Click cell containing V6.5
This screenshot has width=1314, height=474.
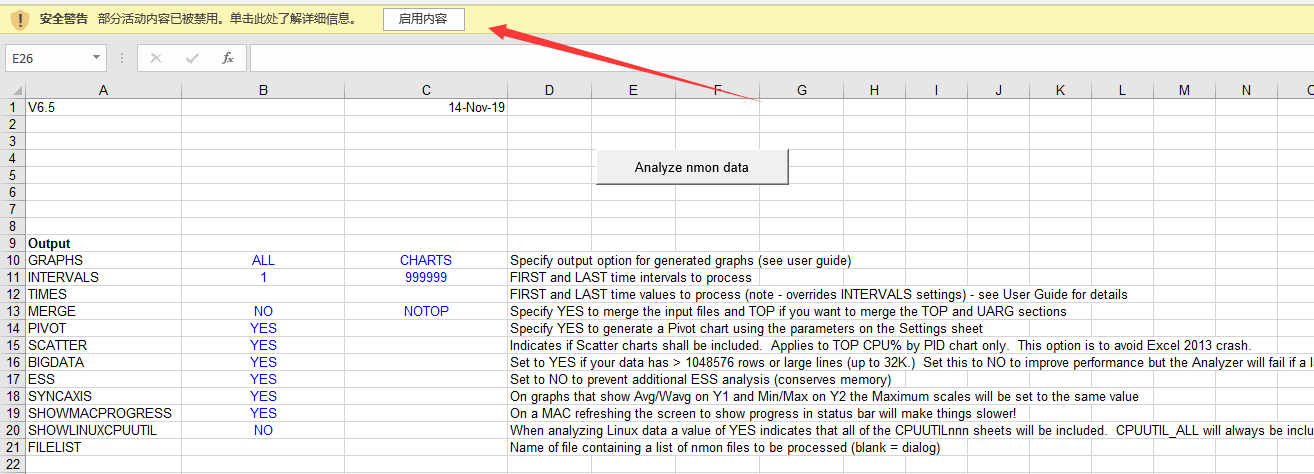[x=103, y=107]
